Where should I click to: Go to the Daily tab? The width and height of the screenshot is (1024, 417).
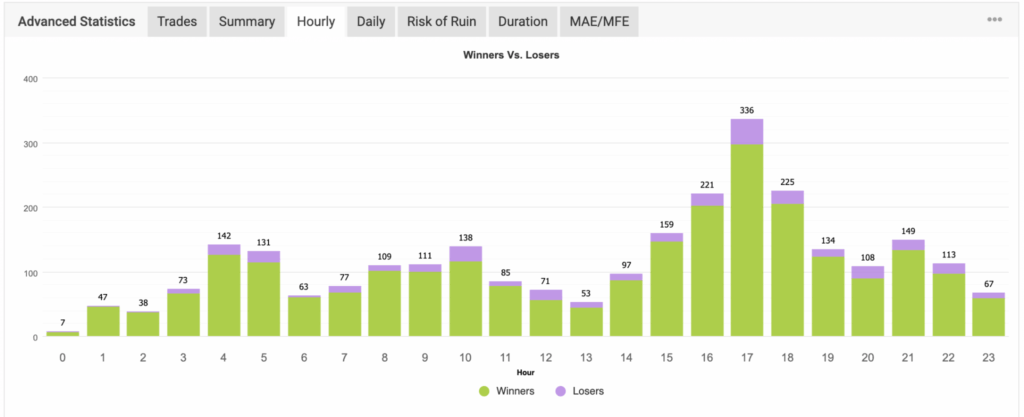tap(371, 22)
